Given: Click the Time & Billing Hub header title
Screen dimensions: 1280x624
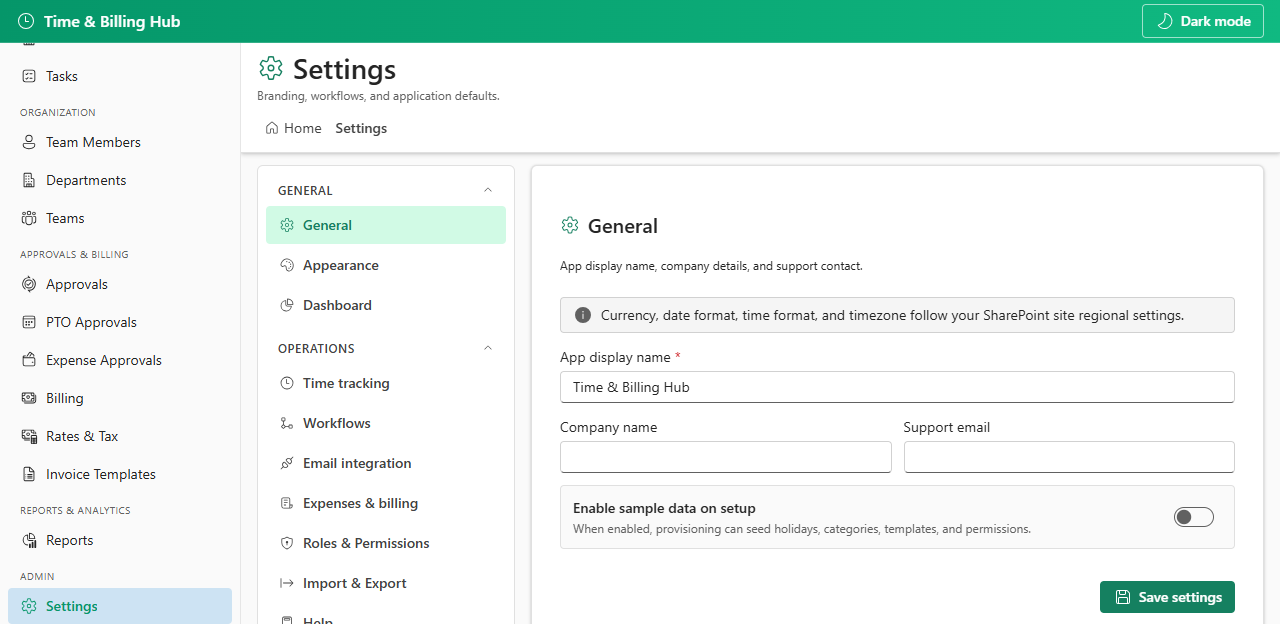Looking at the screenshot, I should click(112, 21).
